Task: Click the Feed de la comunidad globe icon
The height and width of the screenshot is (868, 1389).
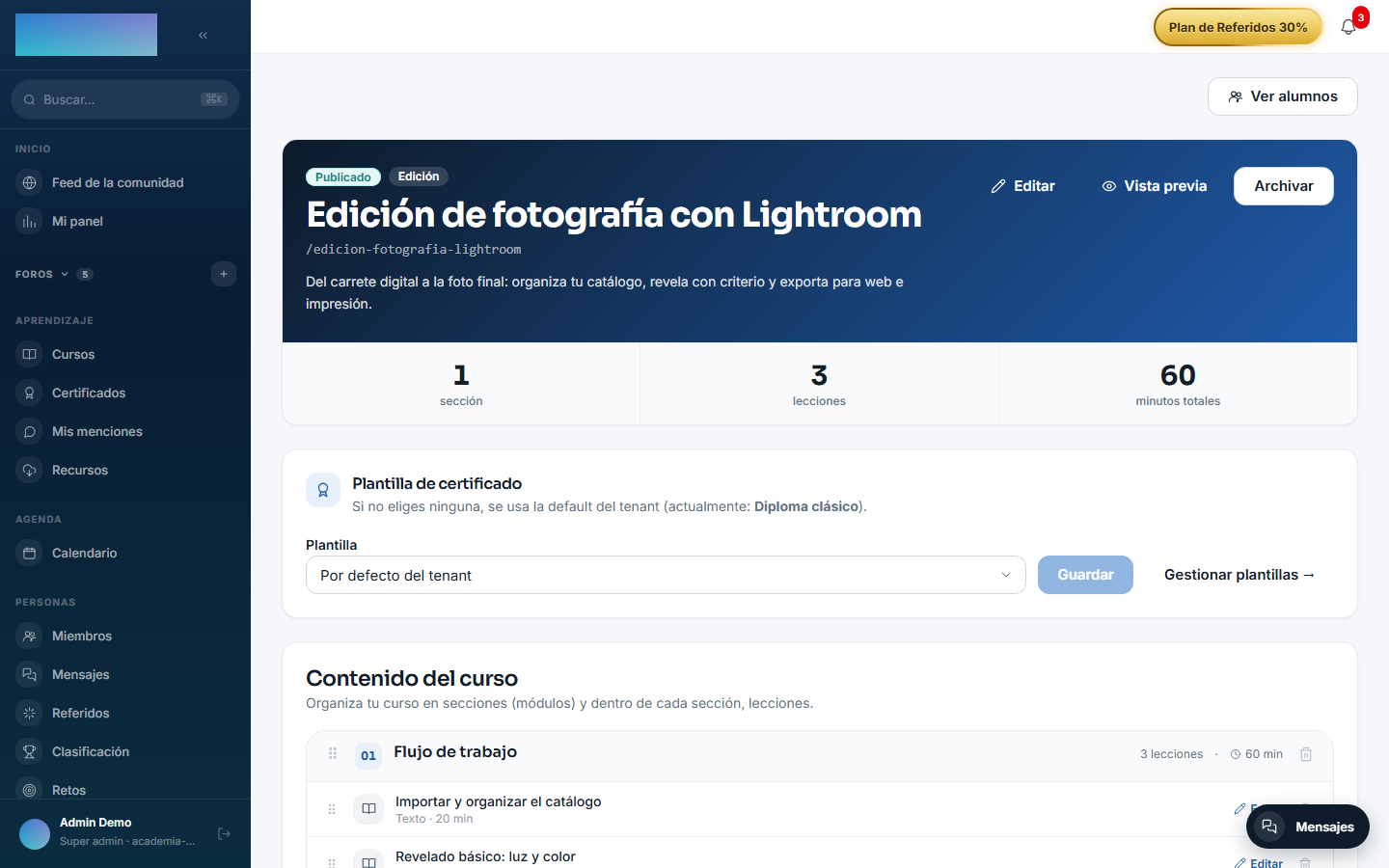Action: point(30,182)
